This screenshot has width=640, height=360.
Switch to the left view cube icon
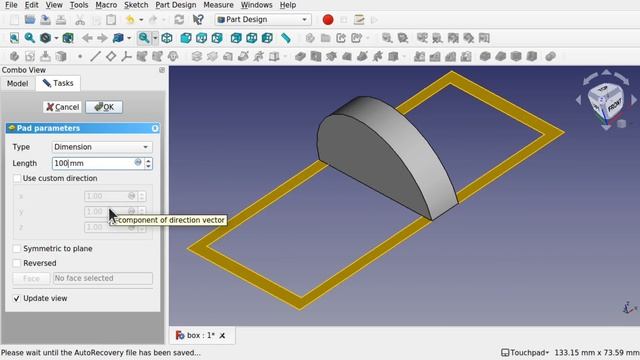click(x=267, y=38)
